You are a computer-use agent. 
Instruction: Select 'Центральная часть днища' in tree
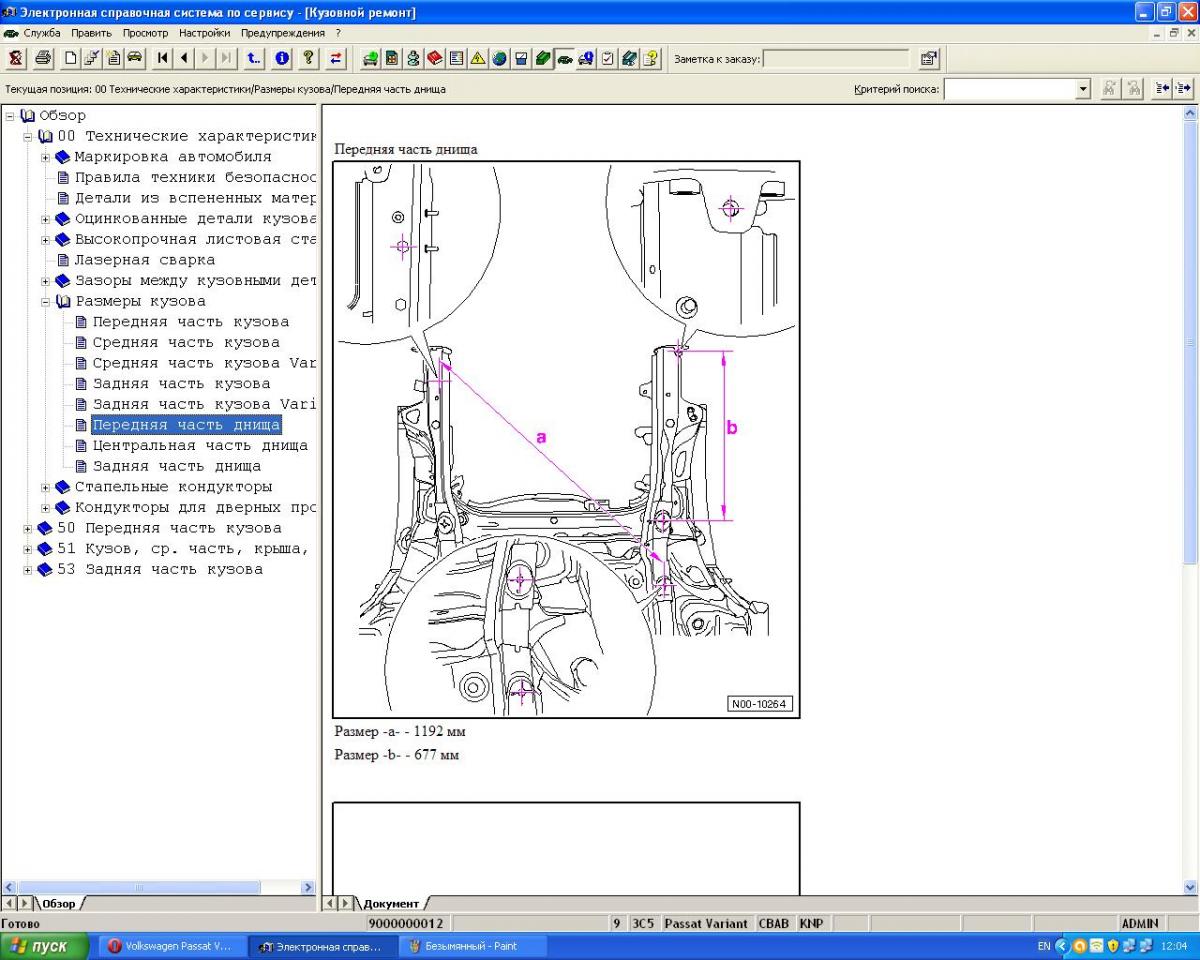[200, 445]
